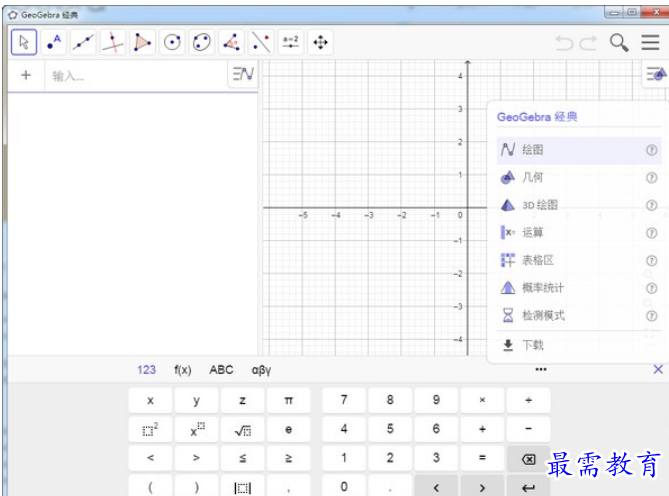
Task: Select the Slider a=2 tool
Action: coord(291,42)
